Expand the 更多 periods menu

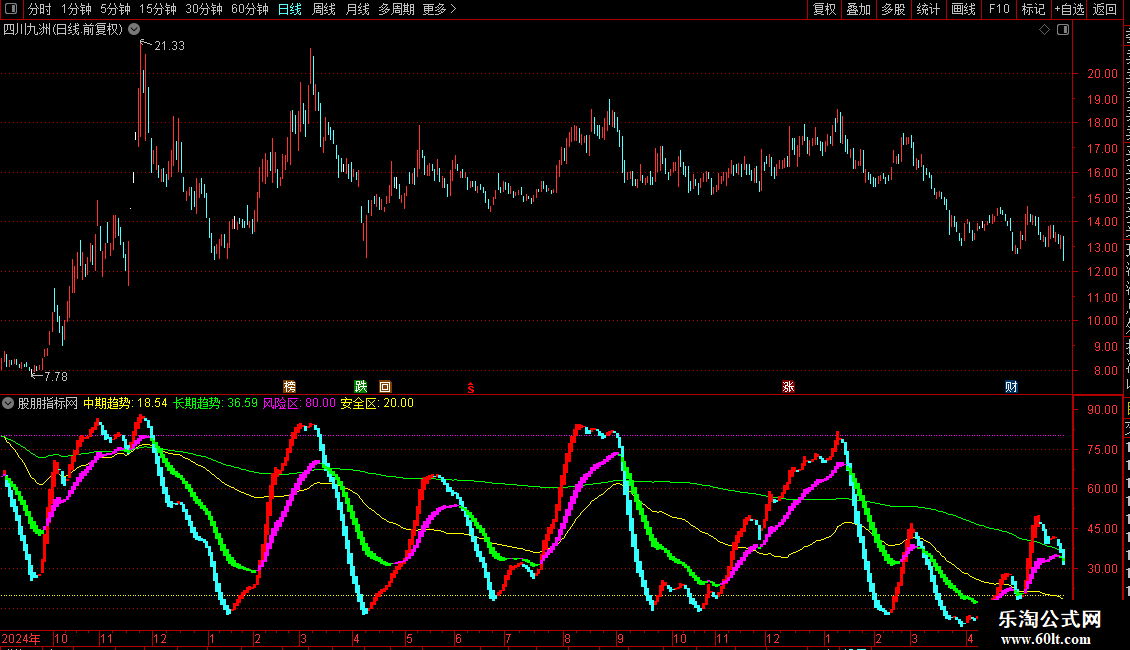click(439, 9)
